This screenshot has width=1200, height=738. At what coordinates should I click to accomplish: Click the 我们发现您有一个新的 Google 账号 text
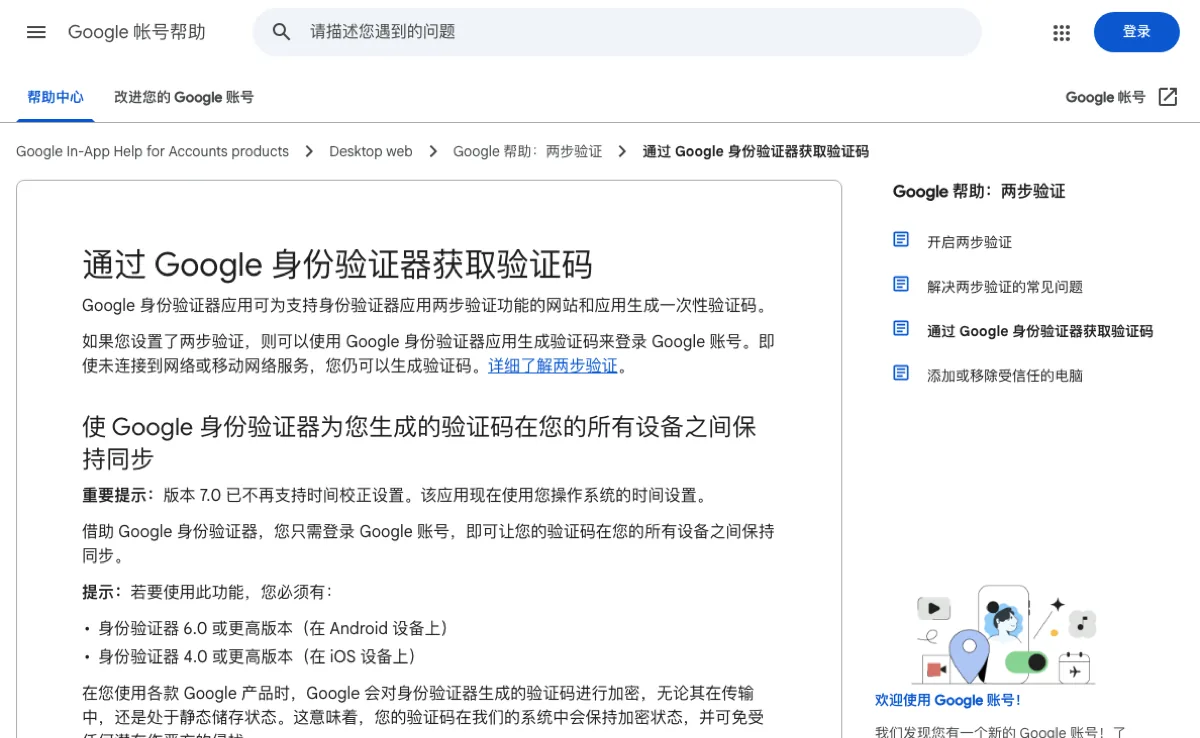(1001, 731)
